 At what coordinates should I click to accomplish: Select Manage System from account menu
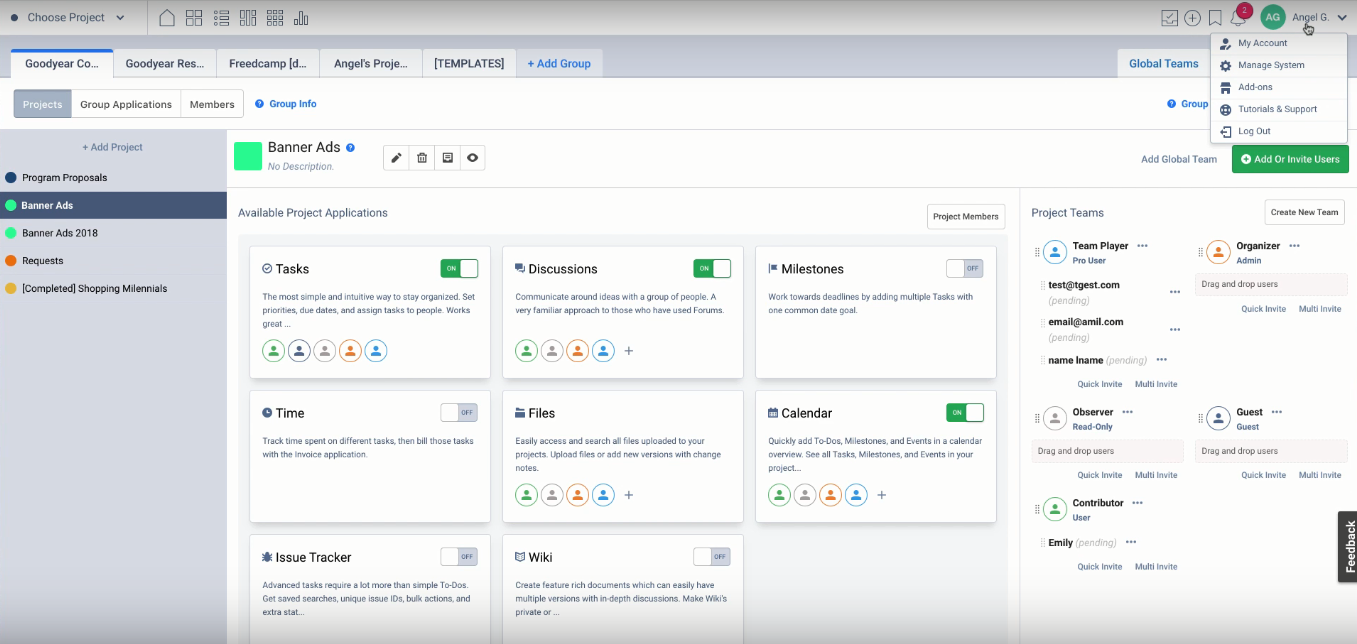pyautogui.click(x=1270, y=65)
